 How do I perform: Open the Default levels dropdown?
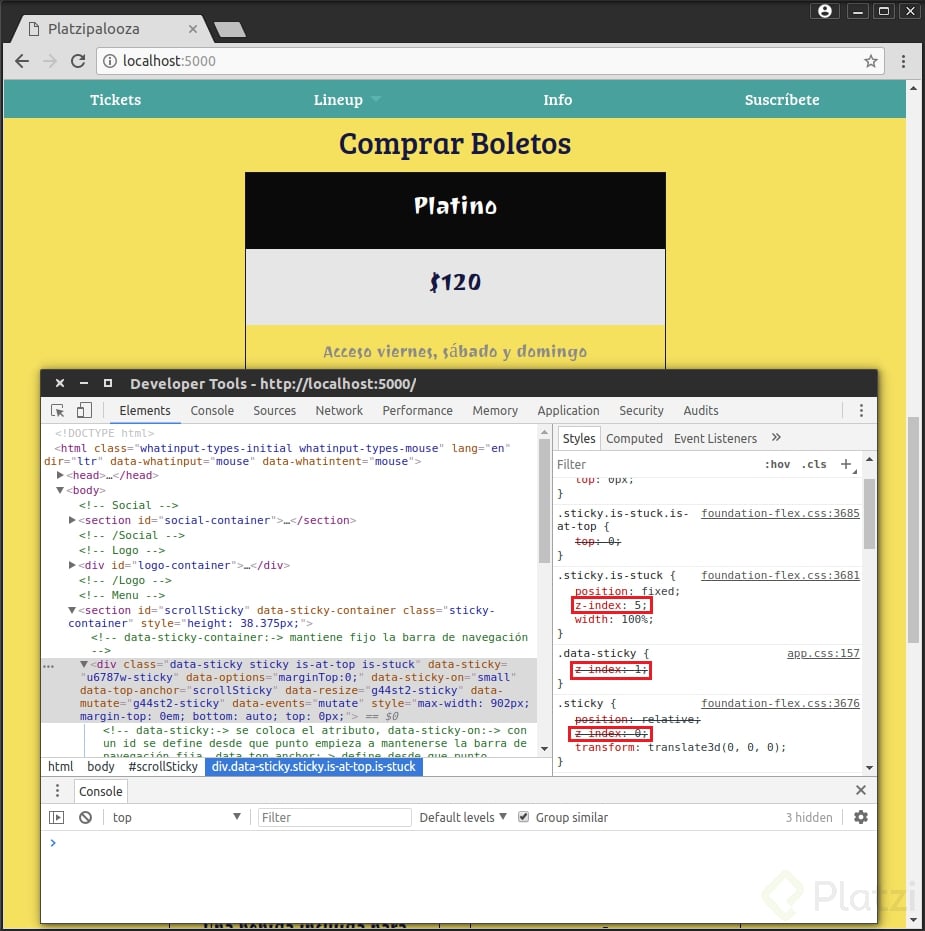[x=462, y=818]
